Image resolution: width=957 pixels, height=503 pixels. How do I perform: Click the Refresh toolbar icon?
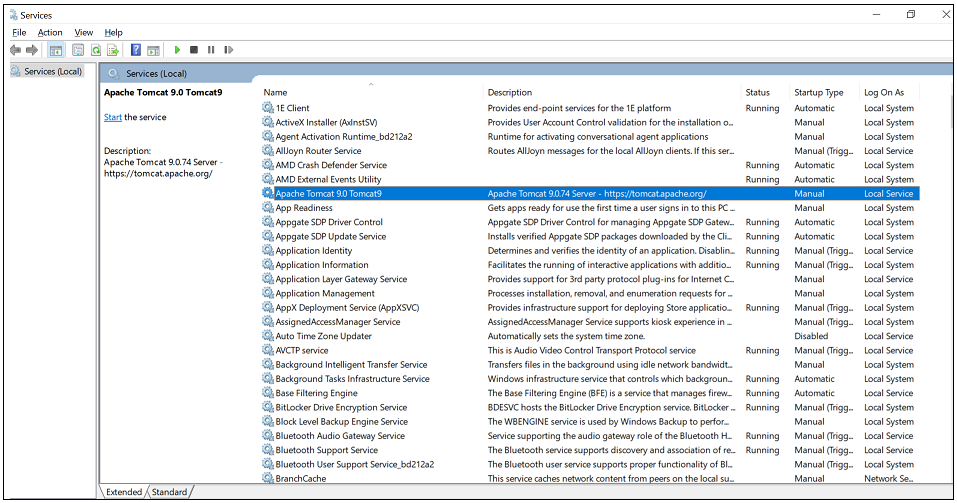tap(96, 50)
